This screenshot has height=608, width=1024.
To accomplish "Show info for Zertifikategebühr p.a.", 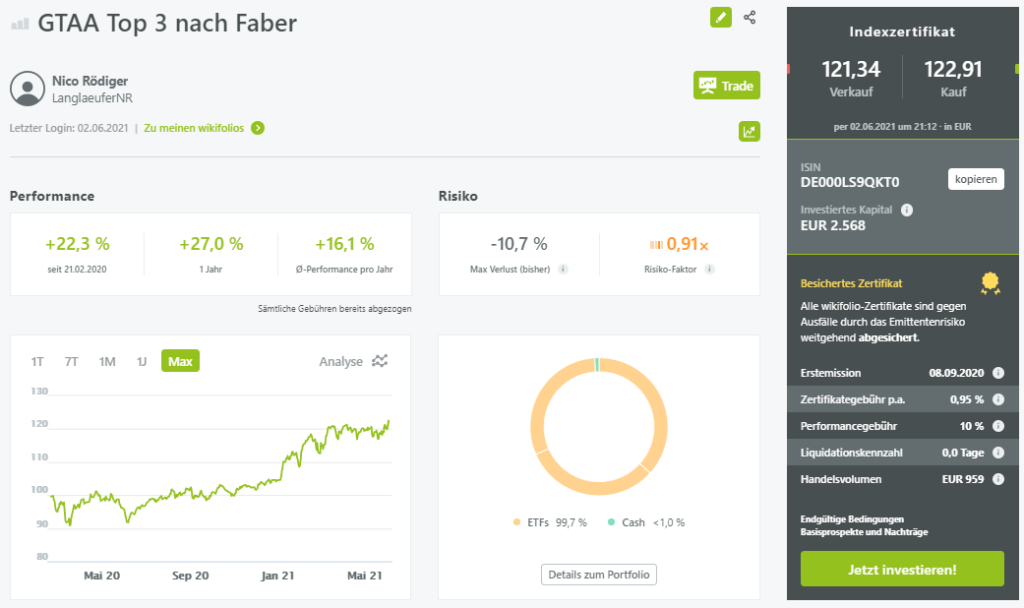I will coord(998,399).
